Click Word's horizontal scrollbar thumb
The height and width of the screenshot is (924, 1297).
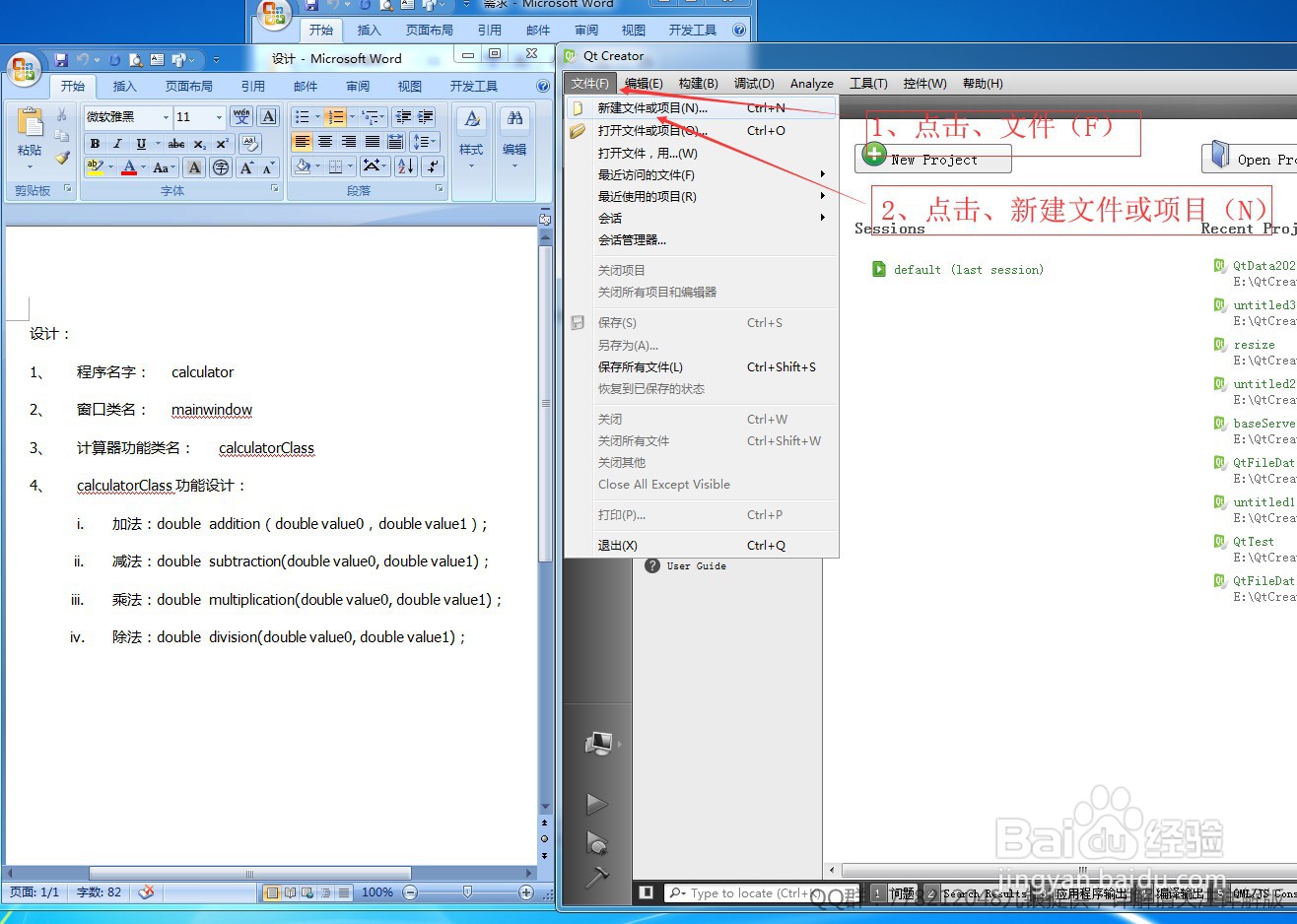pyautogui.click(x=249, y=873)
